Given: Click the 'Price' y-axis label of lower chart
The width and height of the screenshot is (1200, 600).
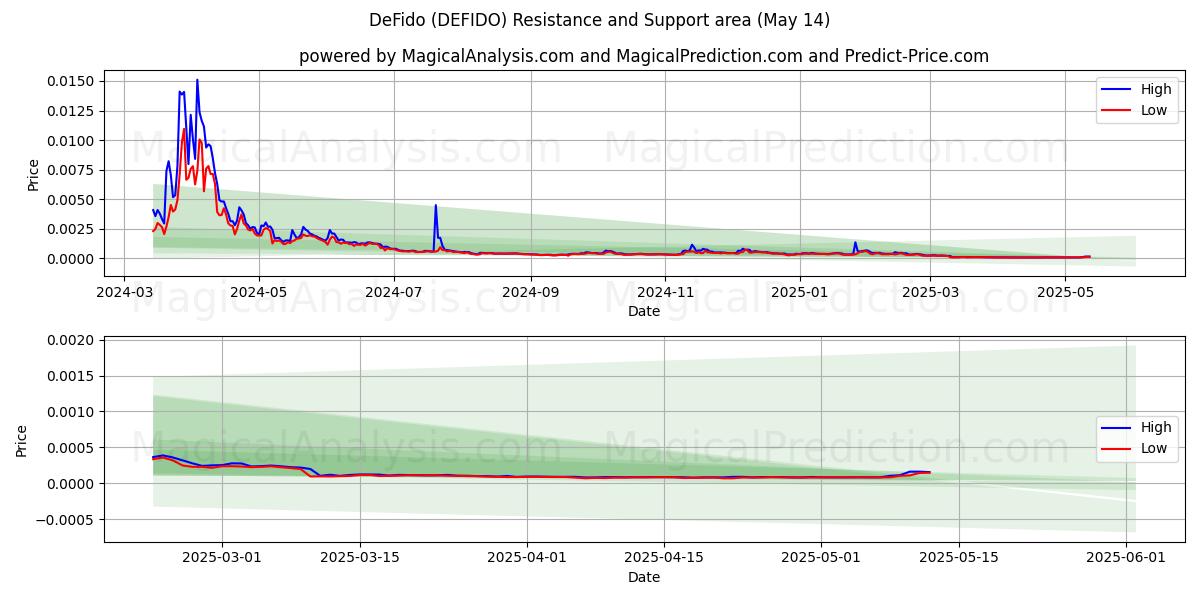Looking at the screenshot, I should coord(22,441).
